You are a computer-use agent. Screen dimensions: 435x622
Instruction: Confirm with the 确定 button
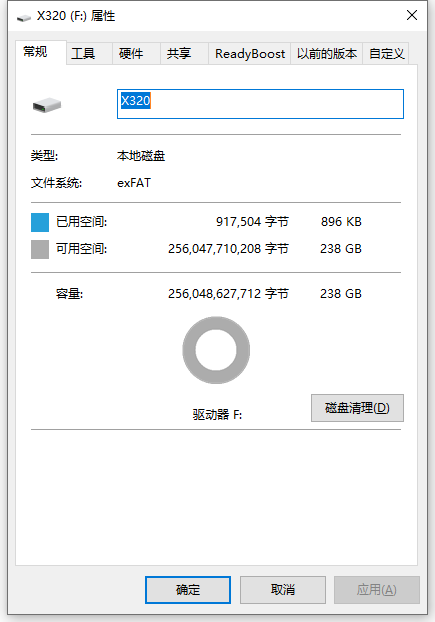(x=188, y=590)
